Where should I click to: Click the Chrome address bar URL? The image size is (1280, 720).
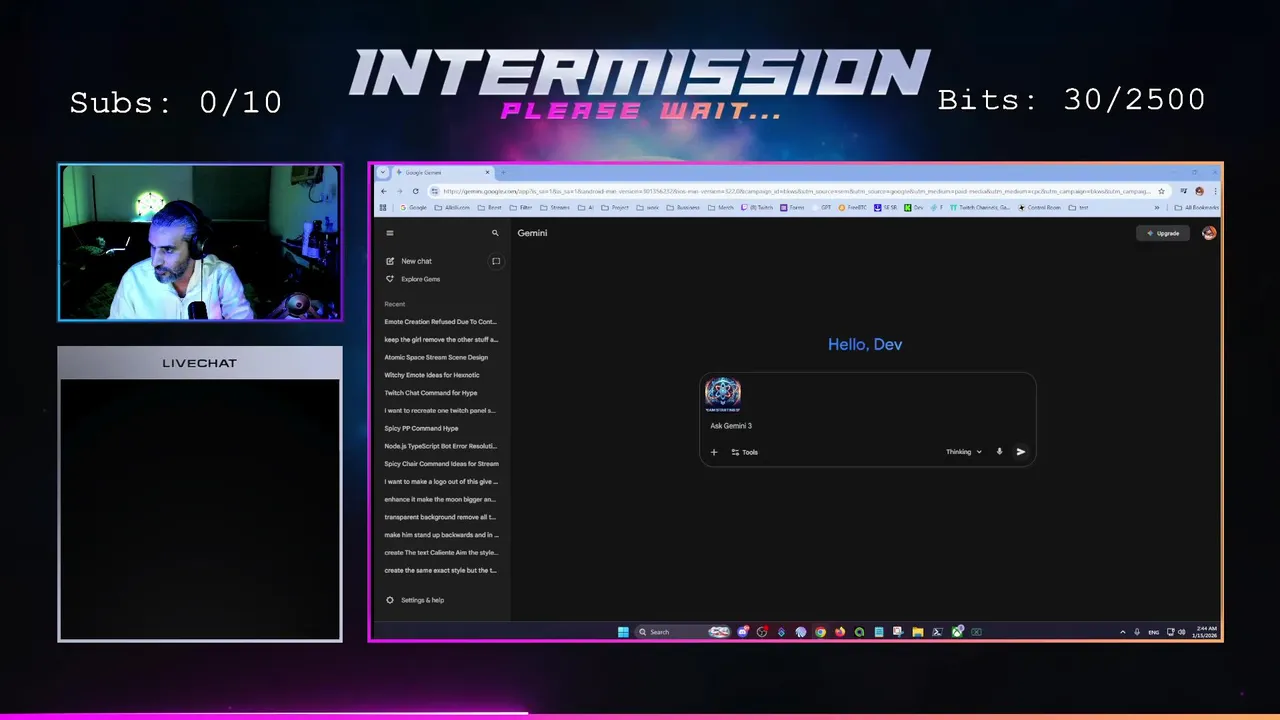[795, 191]
